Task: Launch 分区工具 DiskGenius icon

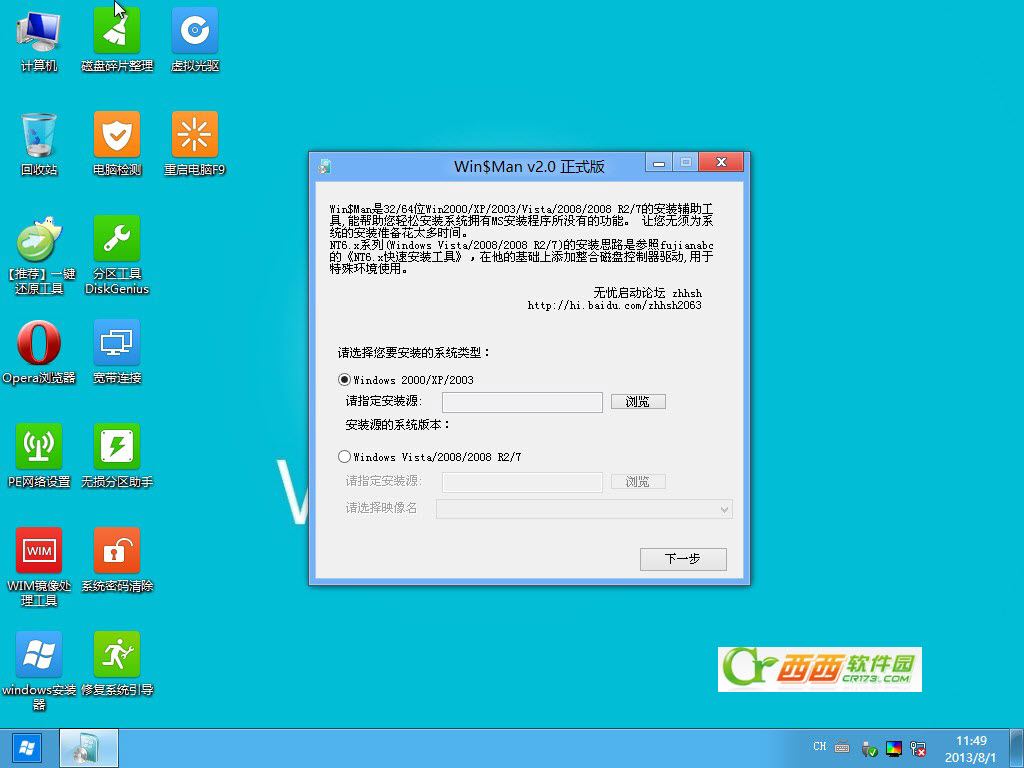Action: tap(117, 255)
